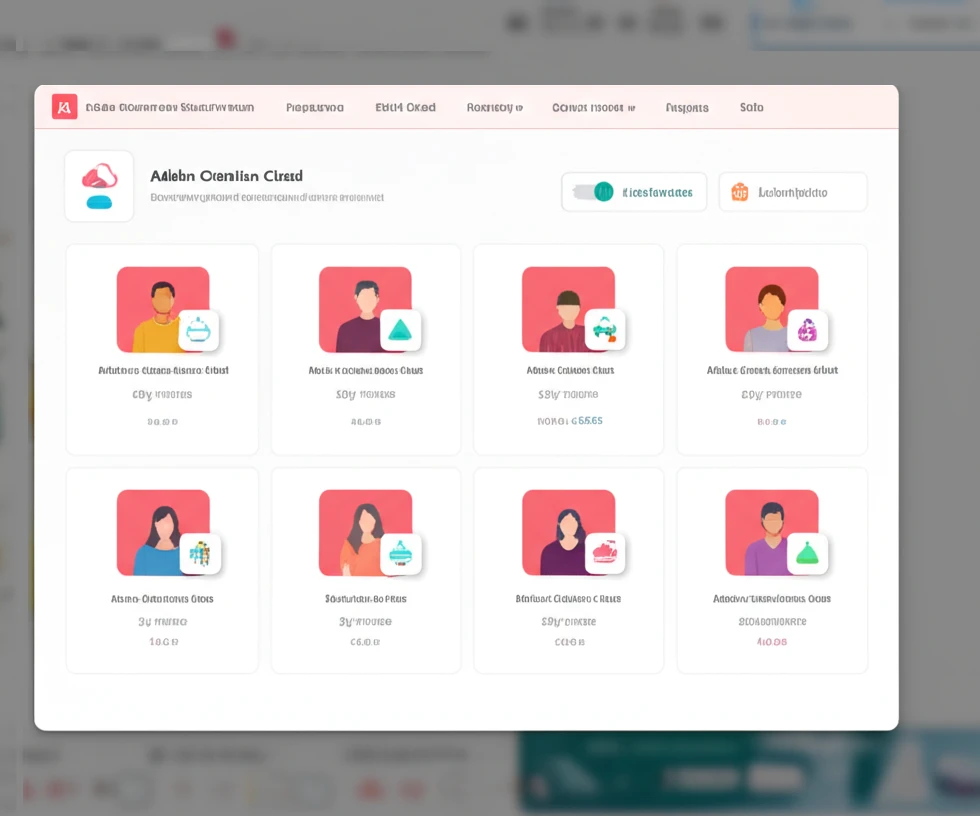Click the title under yellow-shirt man avatar
This screenshot has height=816, width=980.
163,371
